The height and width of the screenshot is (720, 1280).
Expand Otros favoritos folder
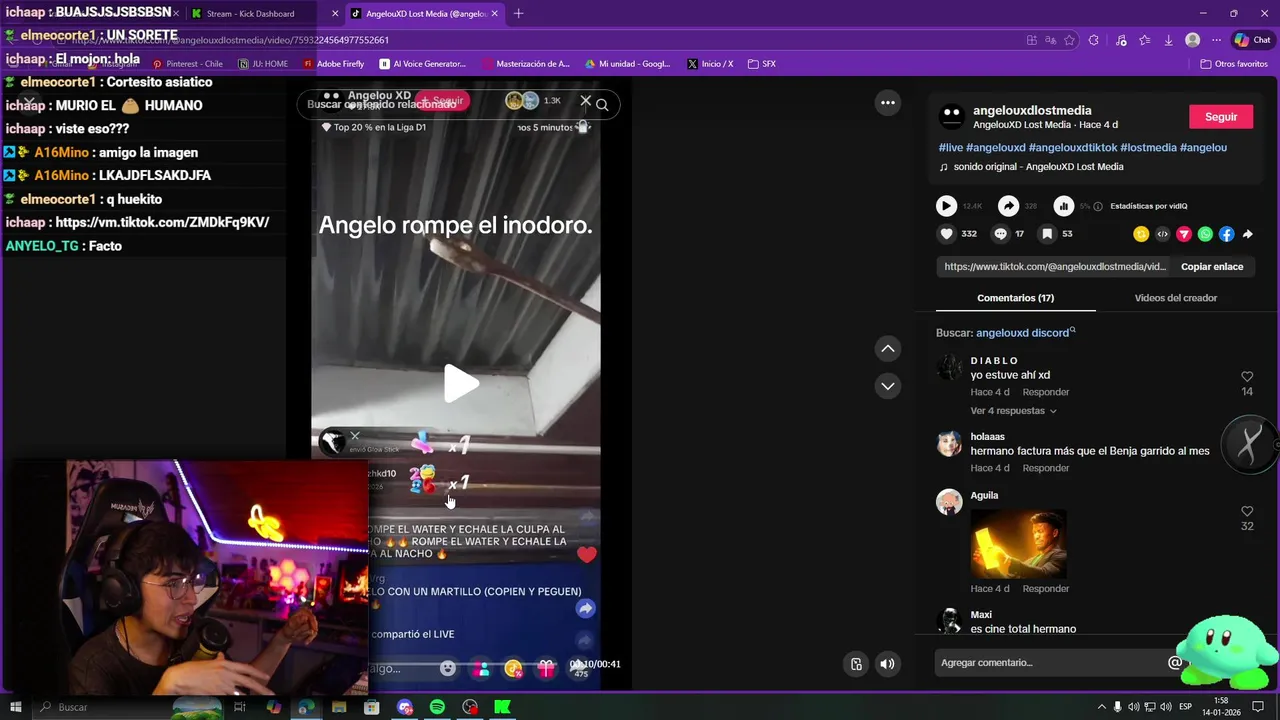pyautogui.click(x=1234, y=64)
